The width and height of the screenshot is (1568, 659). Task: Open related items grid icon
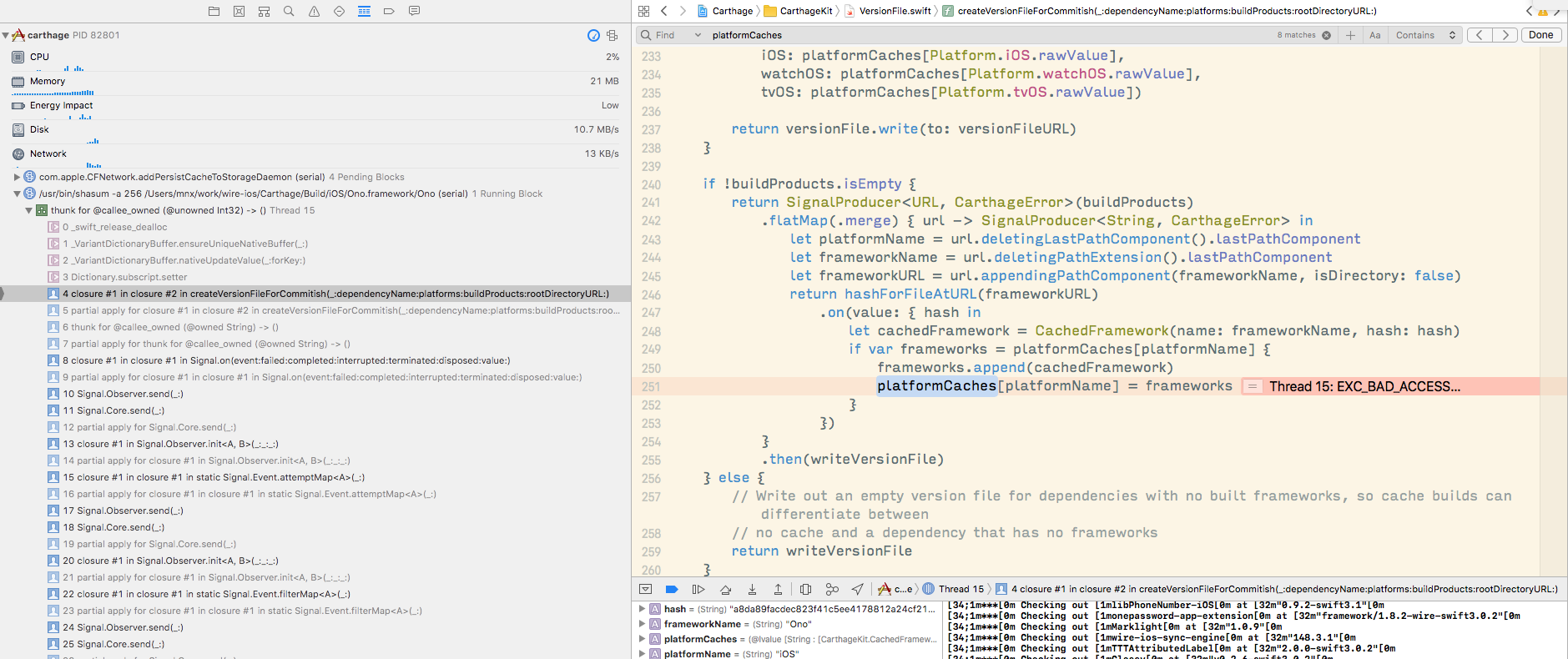point(643,11)
